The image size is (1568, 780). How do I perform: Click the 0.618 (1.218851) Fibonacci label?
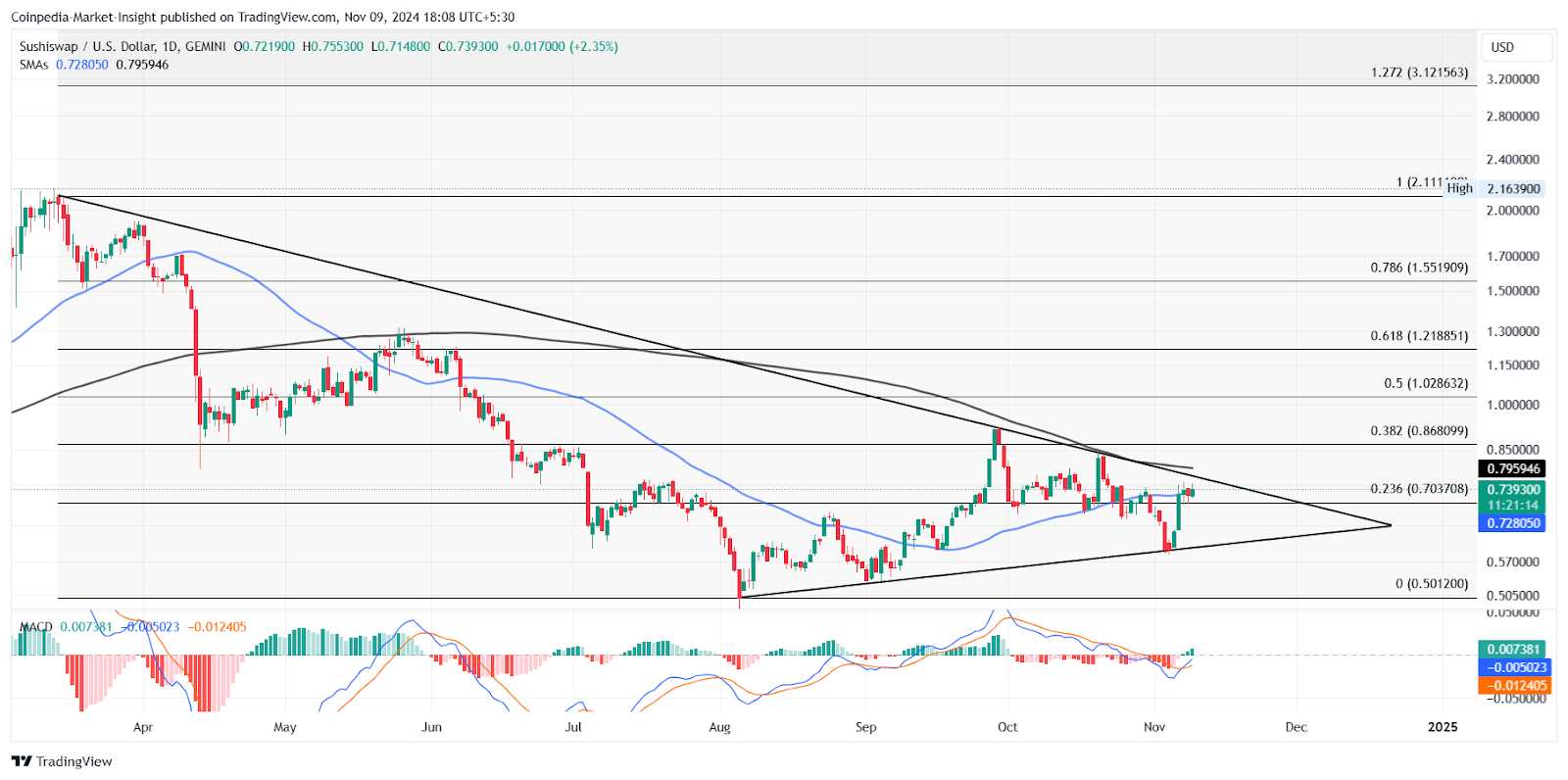point(1420,336)
